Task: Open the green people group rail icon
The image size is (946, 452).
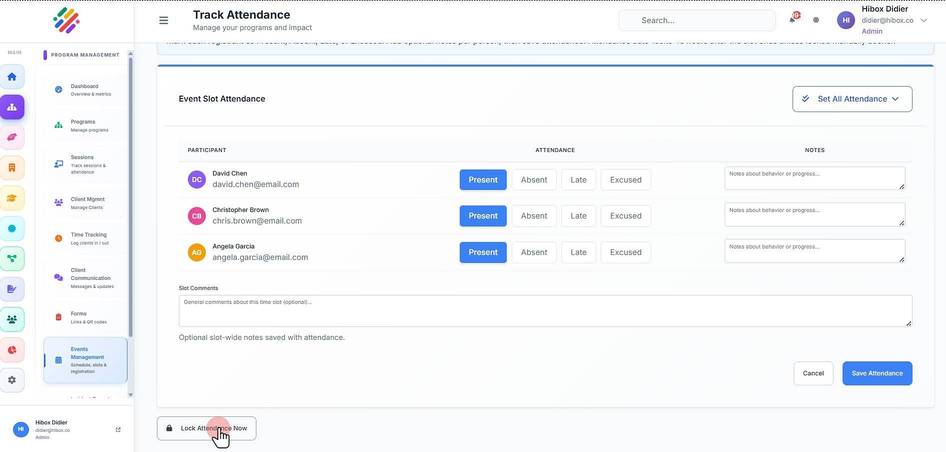Action: [12, 319]
